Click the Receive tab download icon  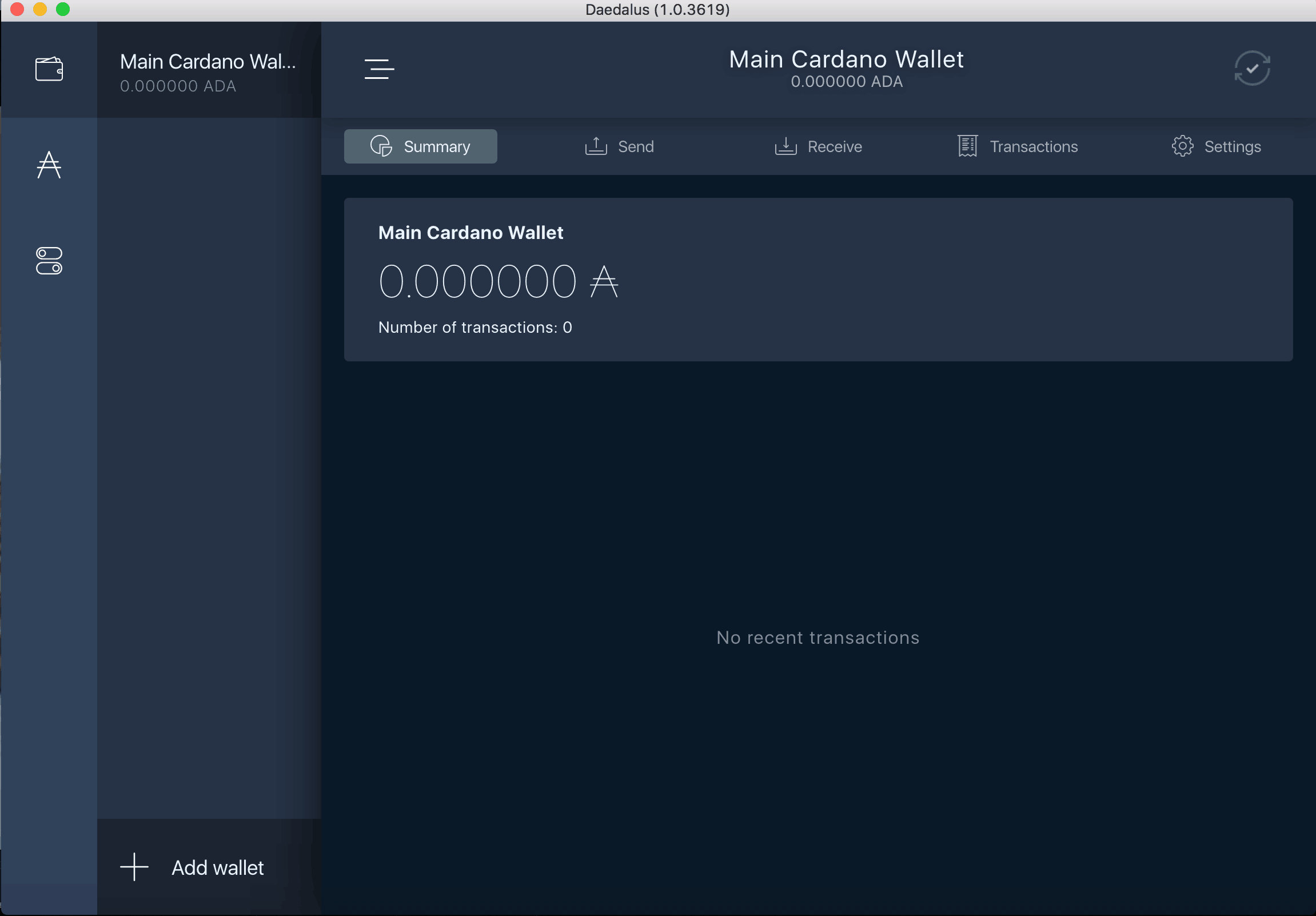[786, 146]
